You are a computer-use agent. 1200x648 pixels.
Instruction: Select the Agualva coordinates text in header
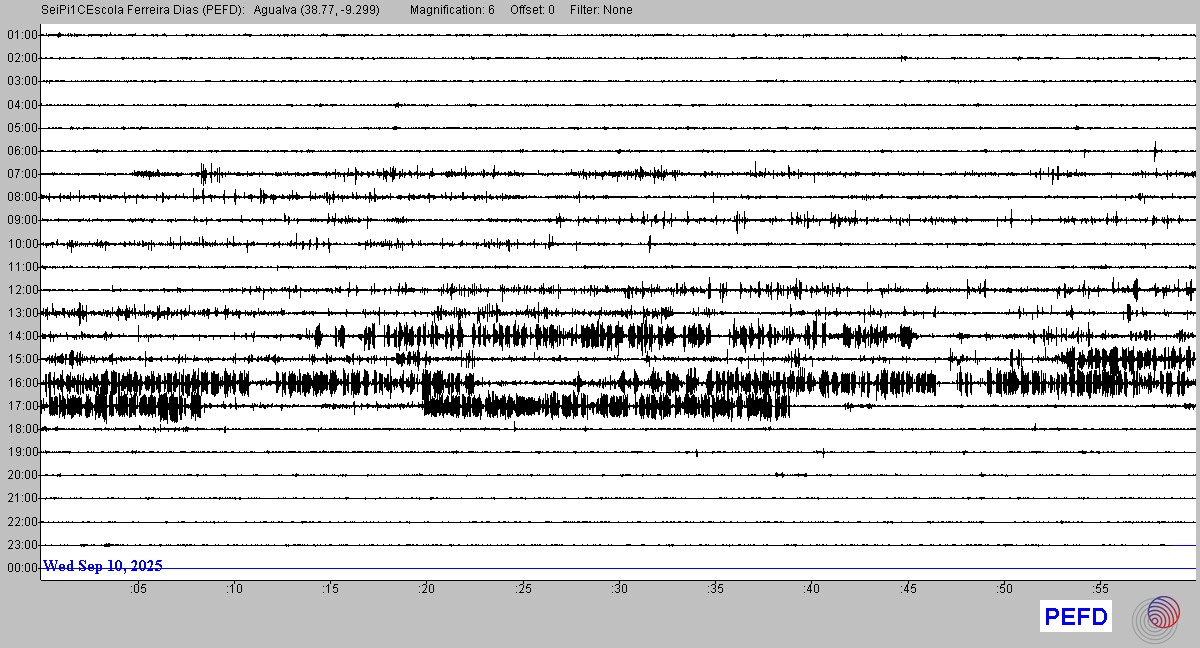point(317,10)
